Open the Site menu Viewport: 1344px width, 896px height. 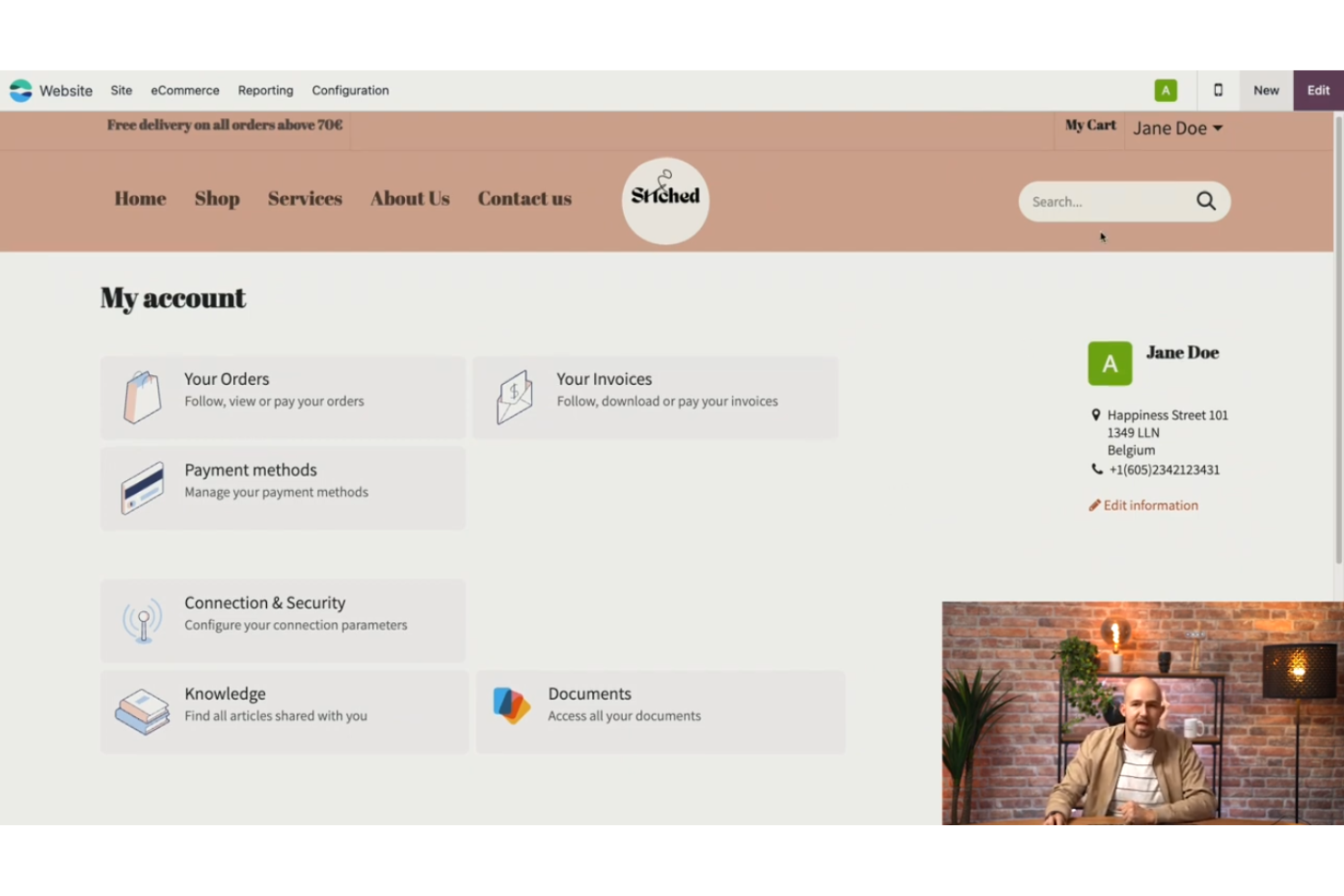coord(122,91)
